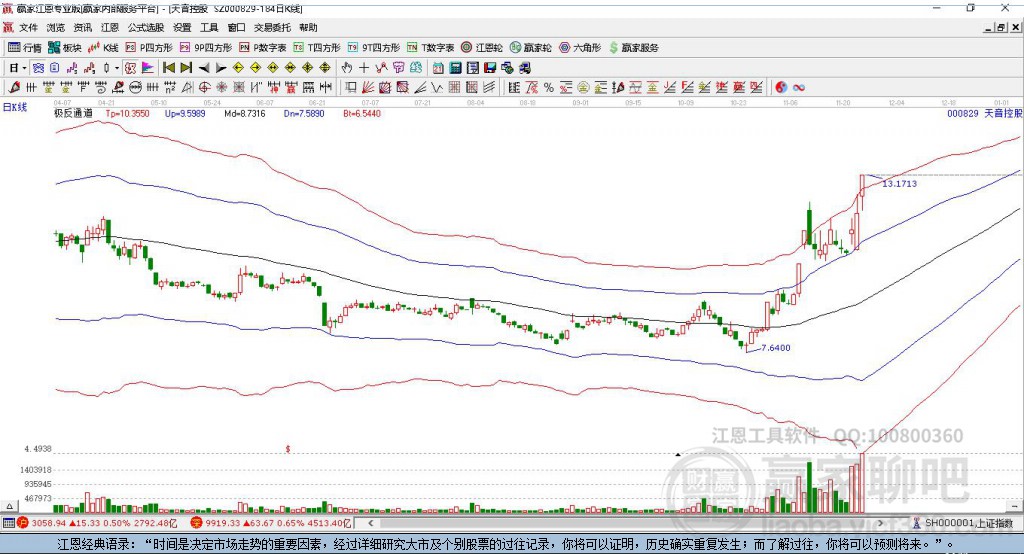Click the 极反通道 indicator label
Viewport: 1024px width, 554px height.
pos(73,113)
